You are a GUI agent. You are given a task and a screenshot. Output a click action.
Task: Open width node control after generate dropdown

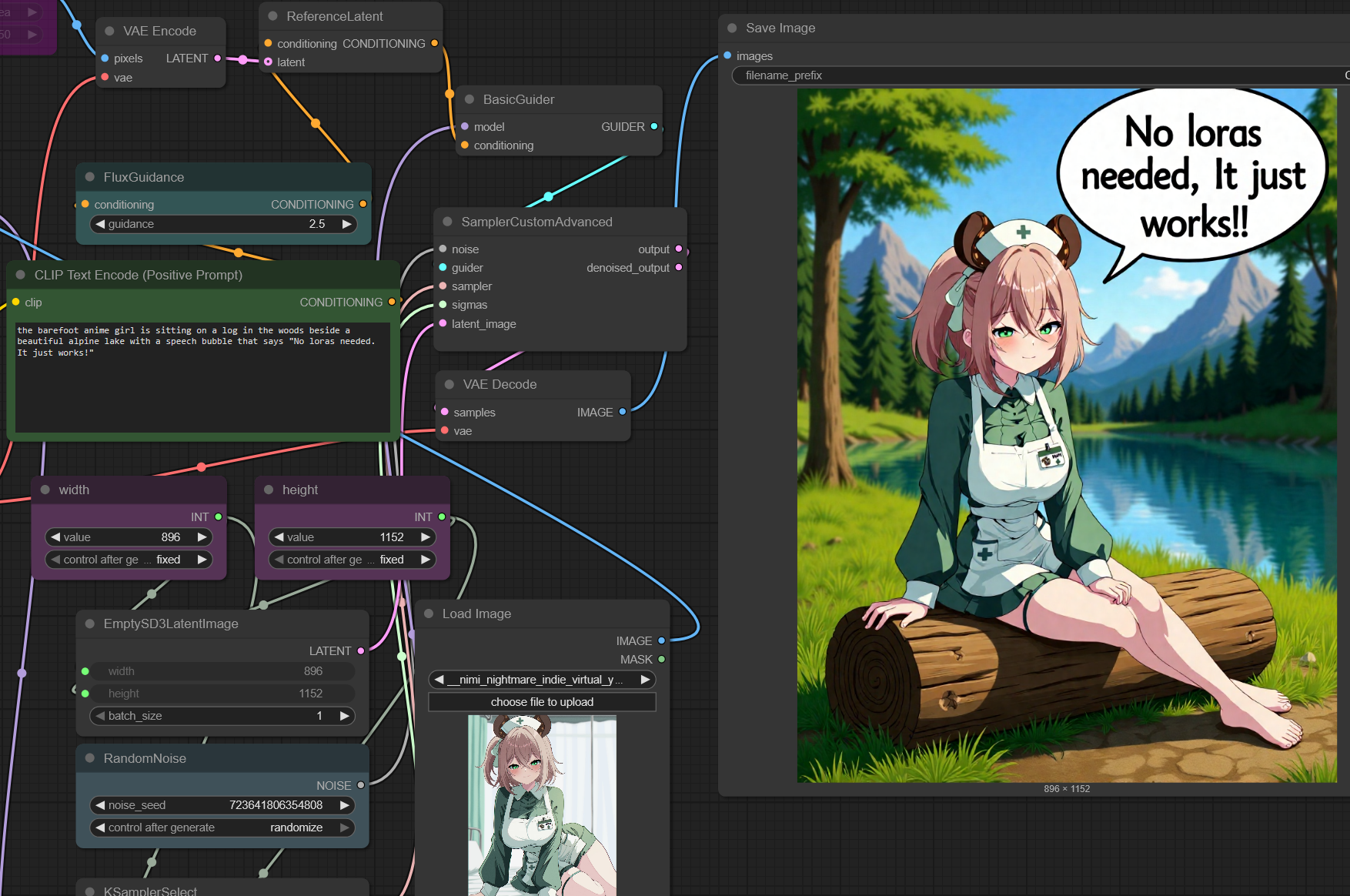tap(129, 560)
